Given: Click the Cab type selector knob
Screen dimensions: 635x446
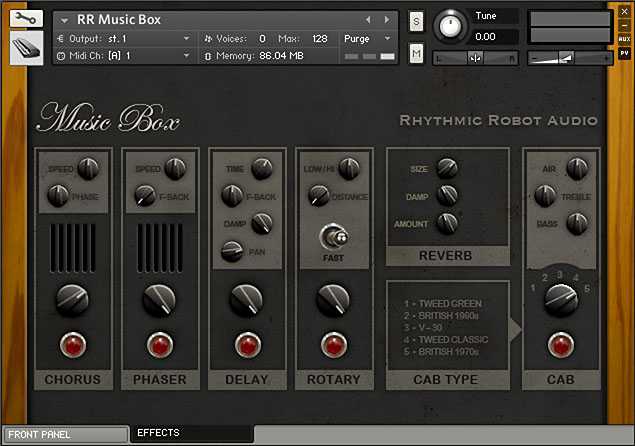Looking at the screenshot, I should tap(561, 300).
